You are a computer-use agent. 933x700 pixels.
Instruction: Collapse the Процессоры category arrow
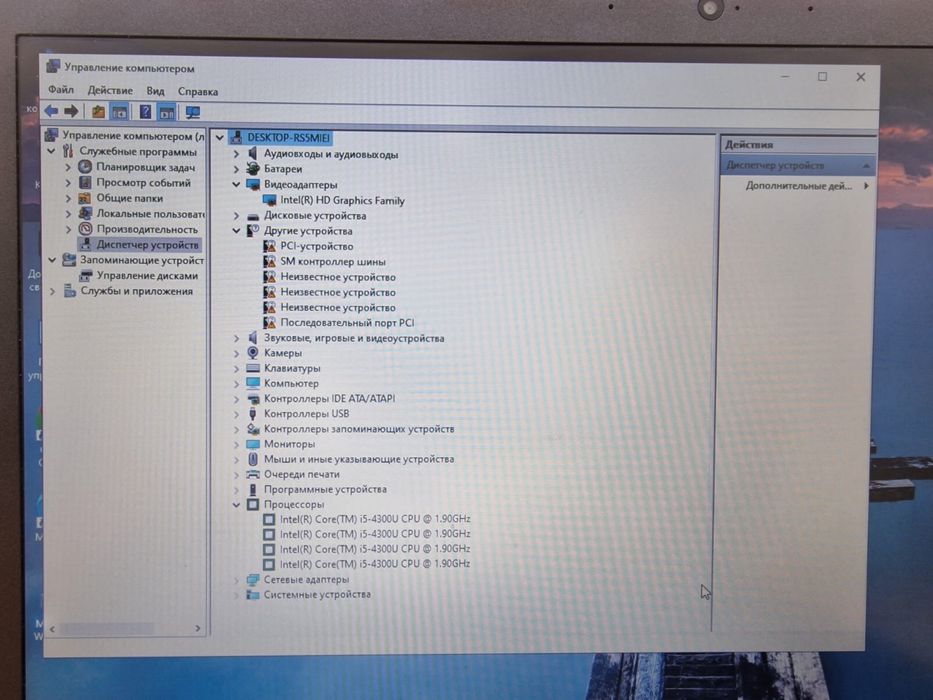(236, 504)
